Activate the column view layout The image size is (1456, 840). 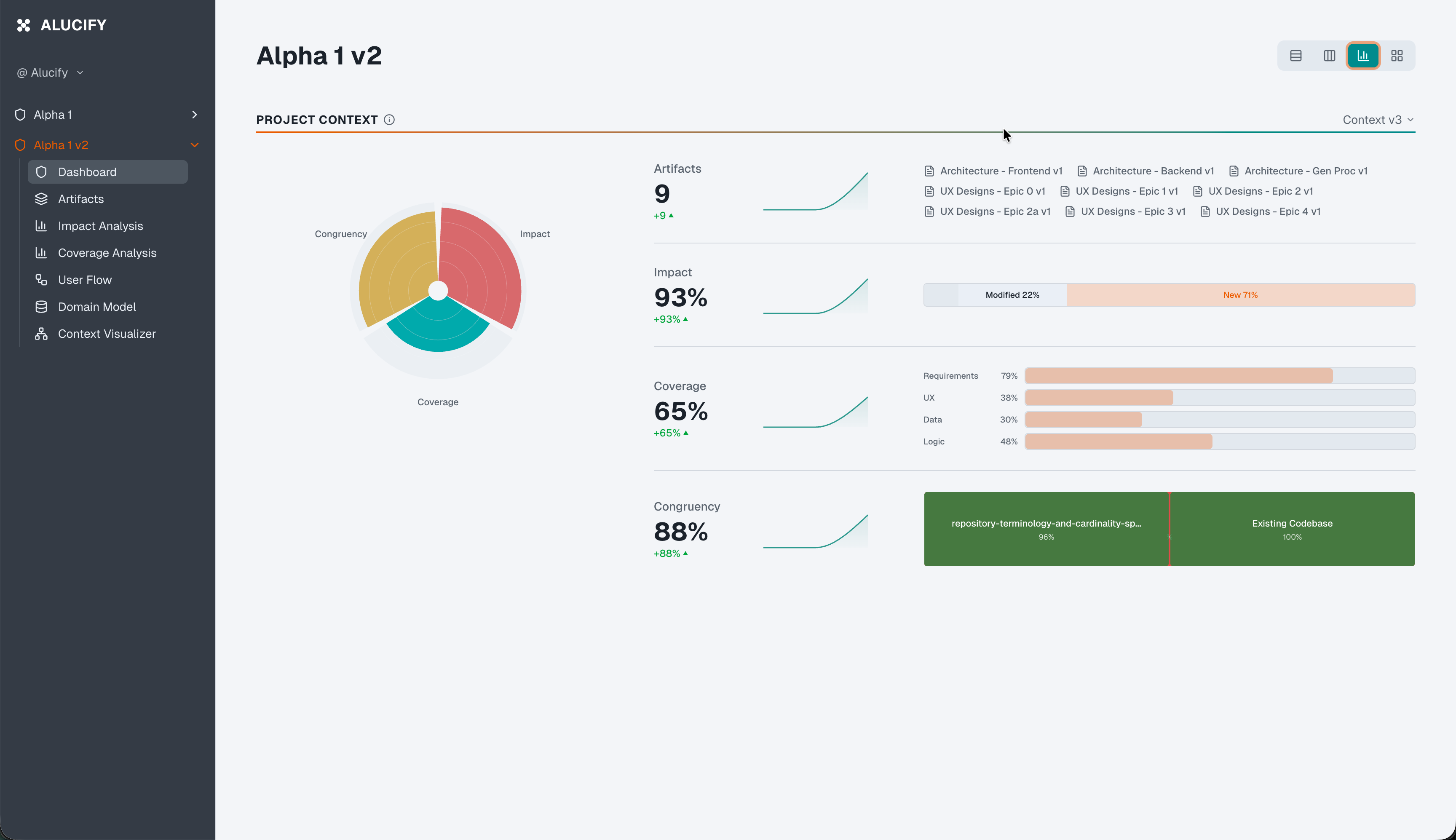click(1329, 55)
